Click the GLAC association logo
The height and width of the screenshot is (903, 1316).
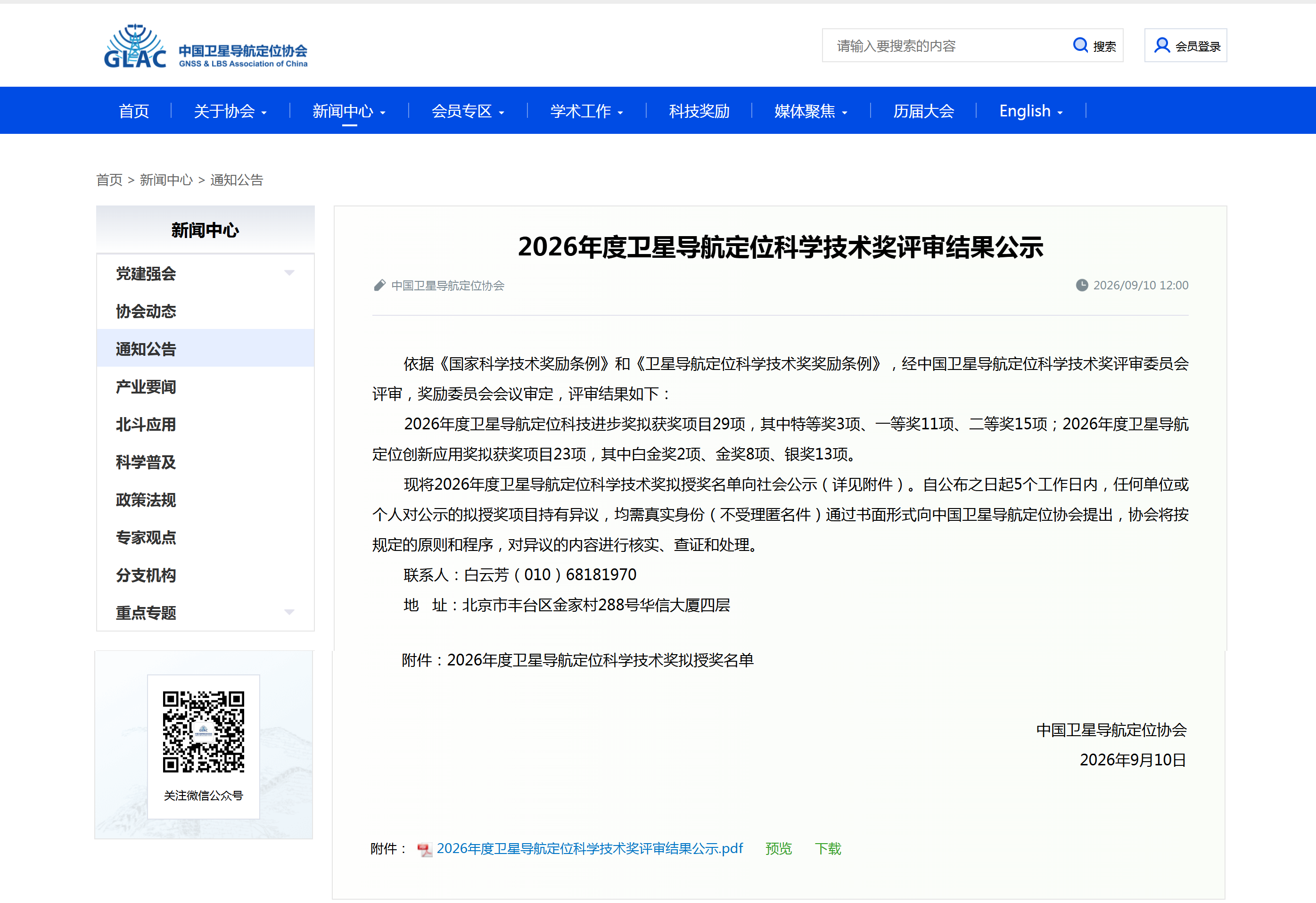click(206, 47)
